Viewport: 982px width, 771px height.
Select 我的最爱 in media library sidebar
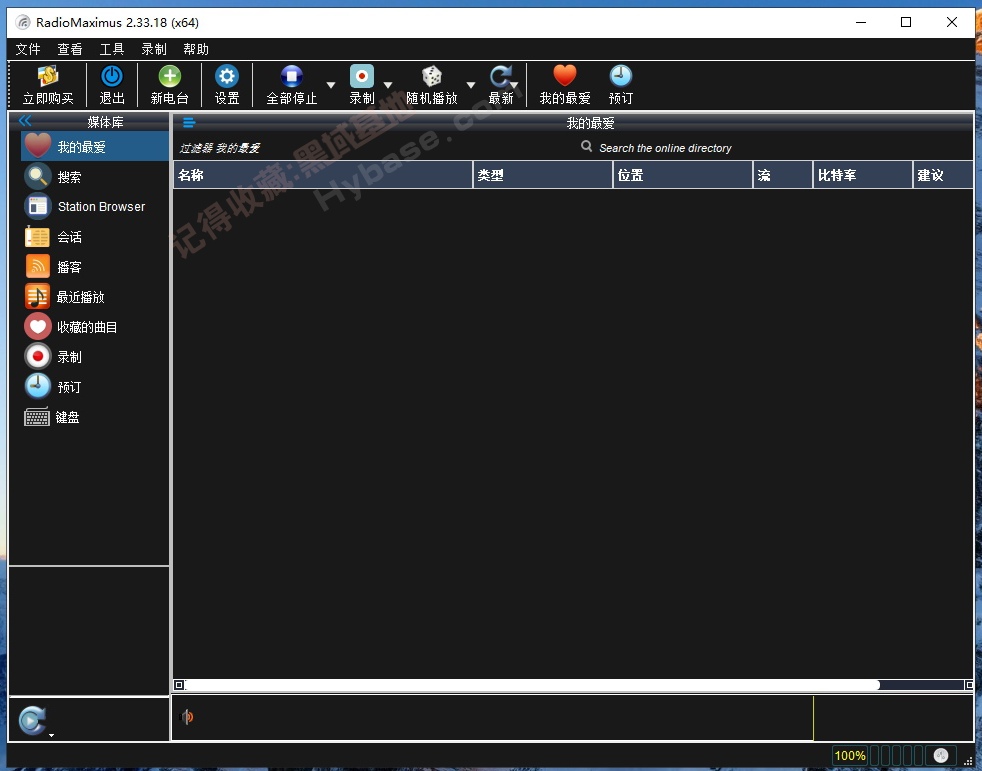(x=95, y=147)
